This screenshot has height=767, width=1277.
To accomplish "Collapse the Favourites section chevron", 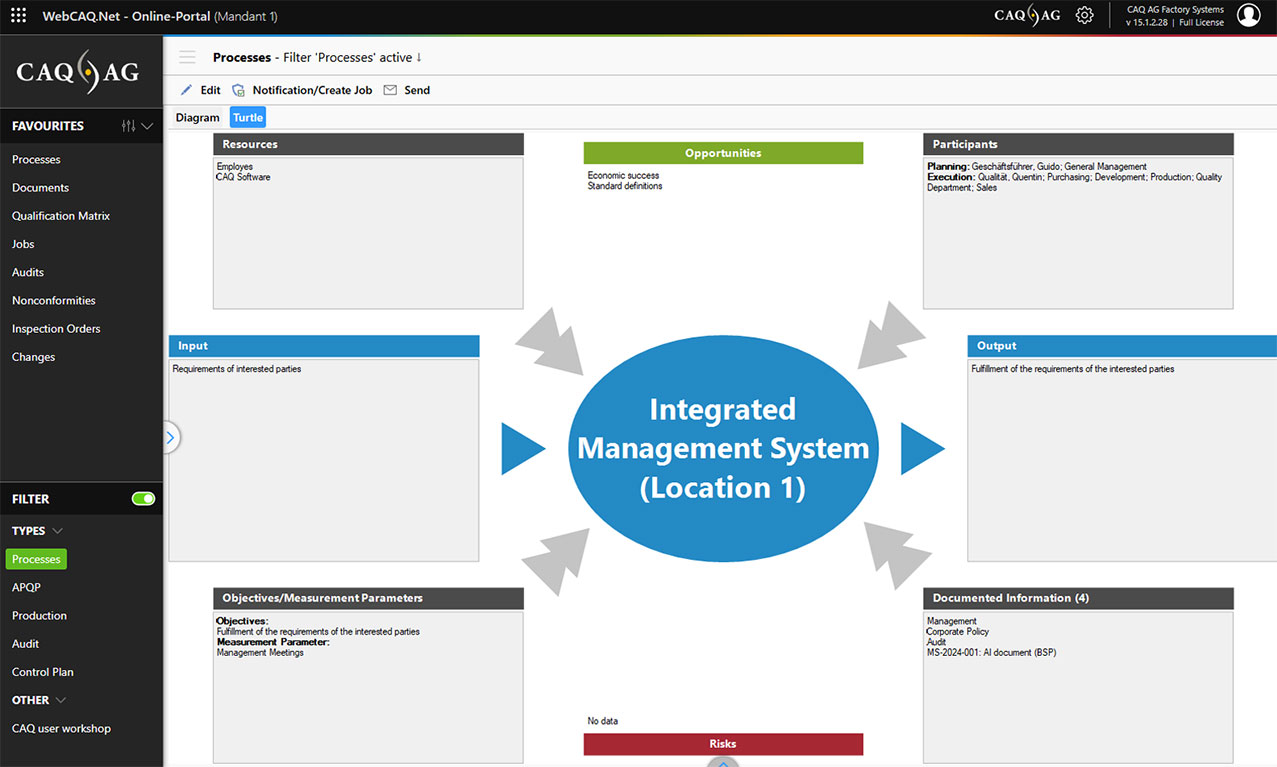I will tap(148, 126).
